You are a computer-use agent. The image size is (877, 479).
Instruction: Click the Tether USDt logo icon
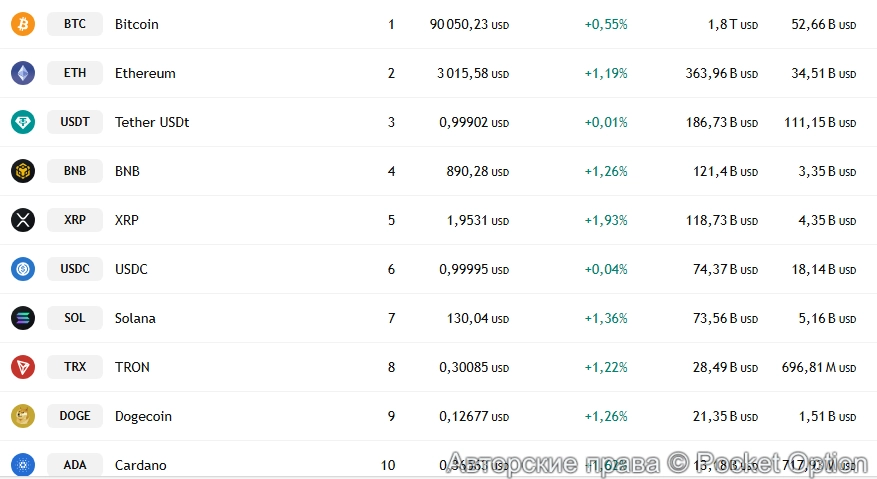23,122
